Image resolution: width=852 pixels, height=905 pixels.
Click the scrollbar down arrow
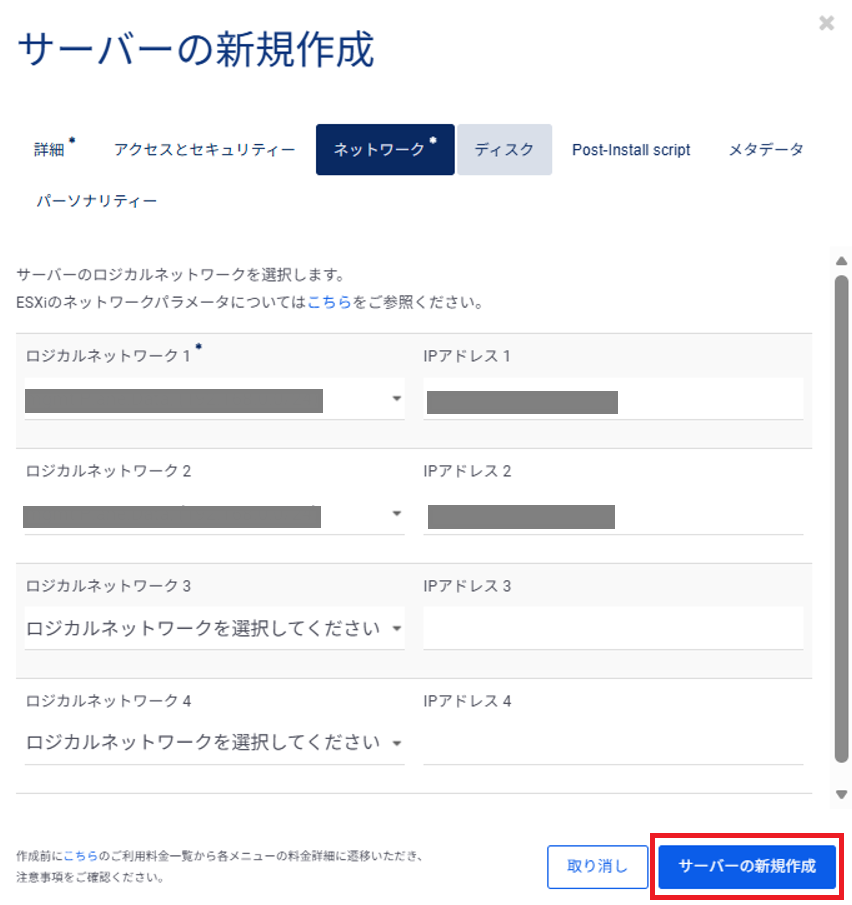(x=841, y=795)
